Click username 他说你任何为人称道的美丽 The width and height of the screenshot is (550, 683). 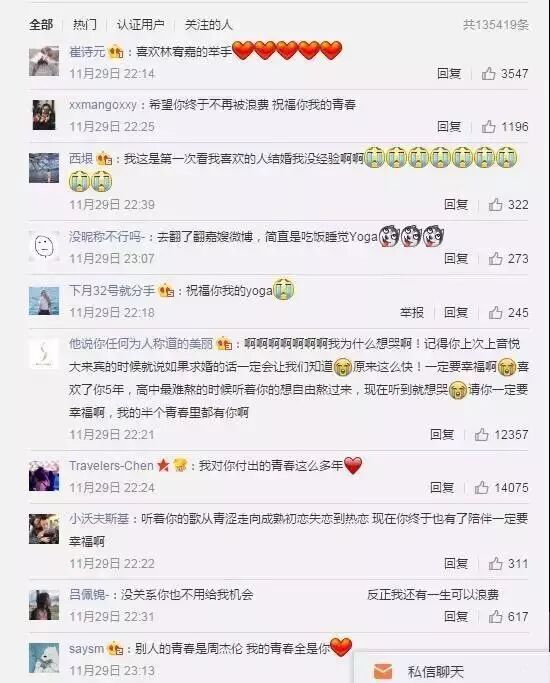click(141, 344)
